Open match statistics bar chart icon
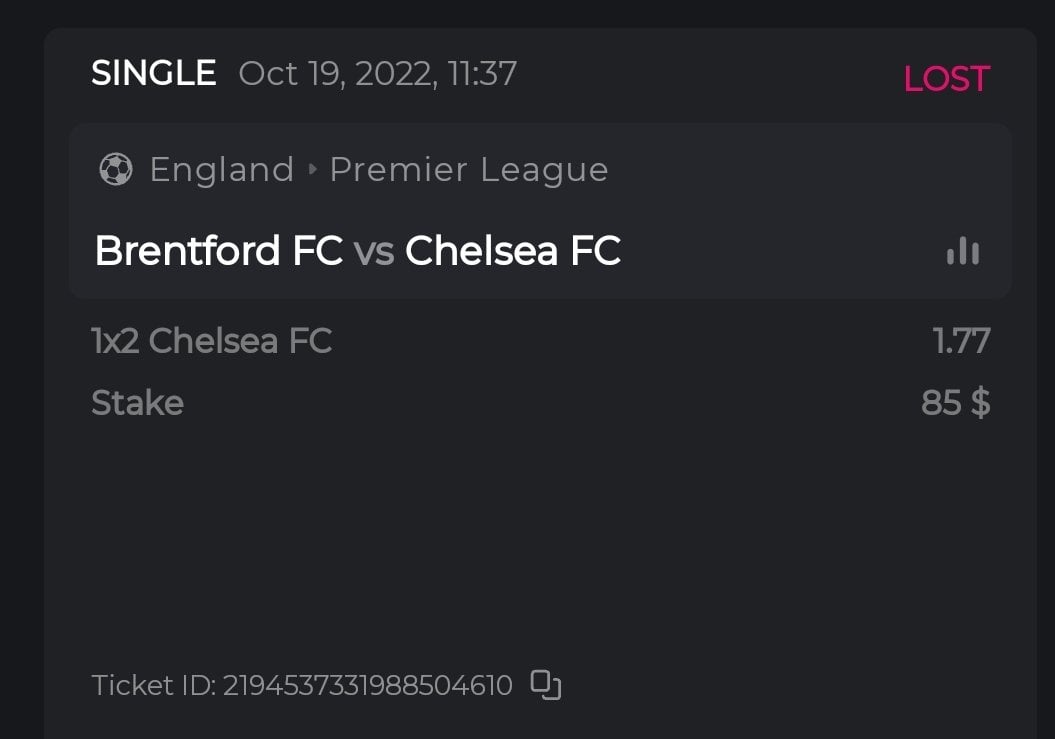 (963, 251)
